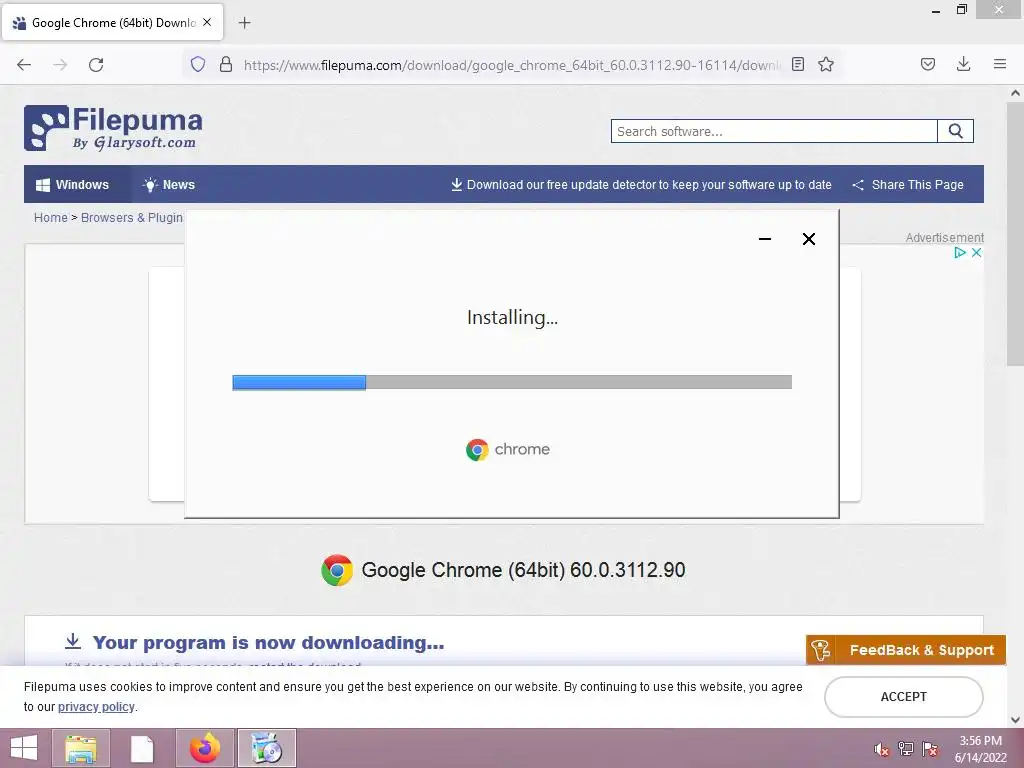Focus the Search software field

click(x=774, y=131)
